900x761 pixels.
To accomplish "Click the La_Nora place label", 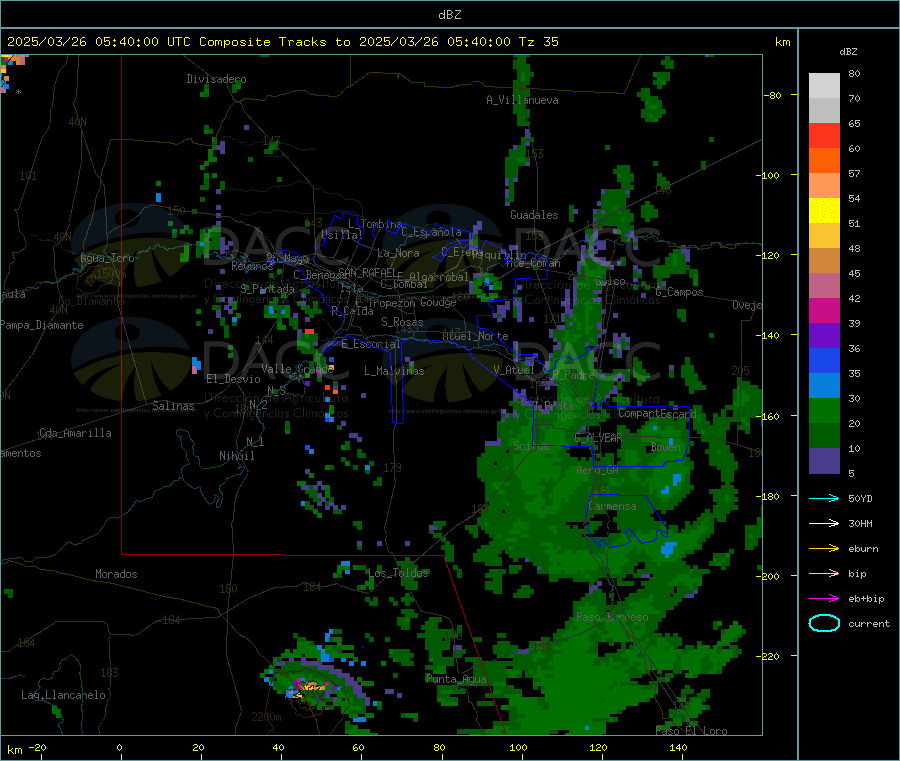I will pyautogui.click(x=398, y=253).
